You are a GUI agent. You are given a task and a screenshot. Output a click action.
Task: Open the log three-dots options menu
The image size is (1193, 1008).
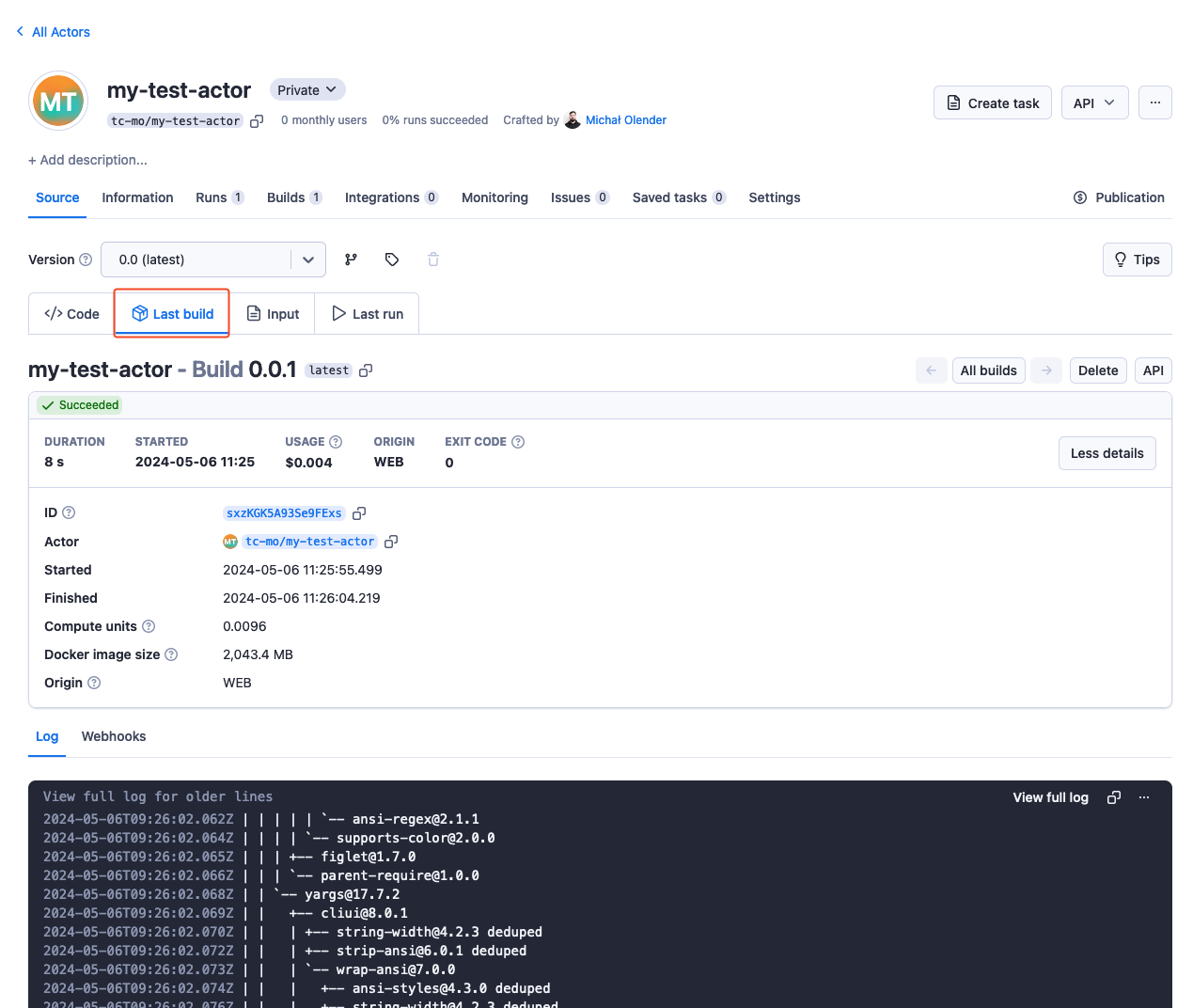coord(1144,797)
